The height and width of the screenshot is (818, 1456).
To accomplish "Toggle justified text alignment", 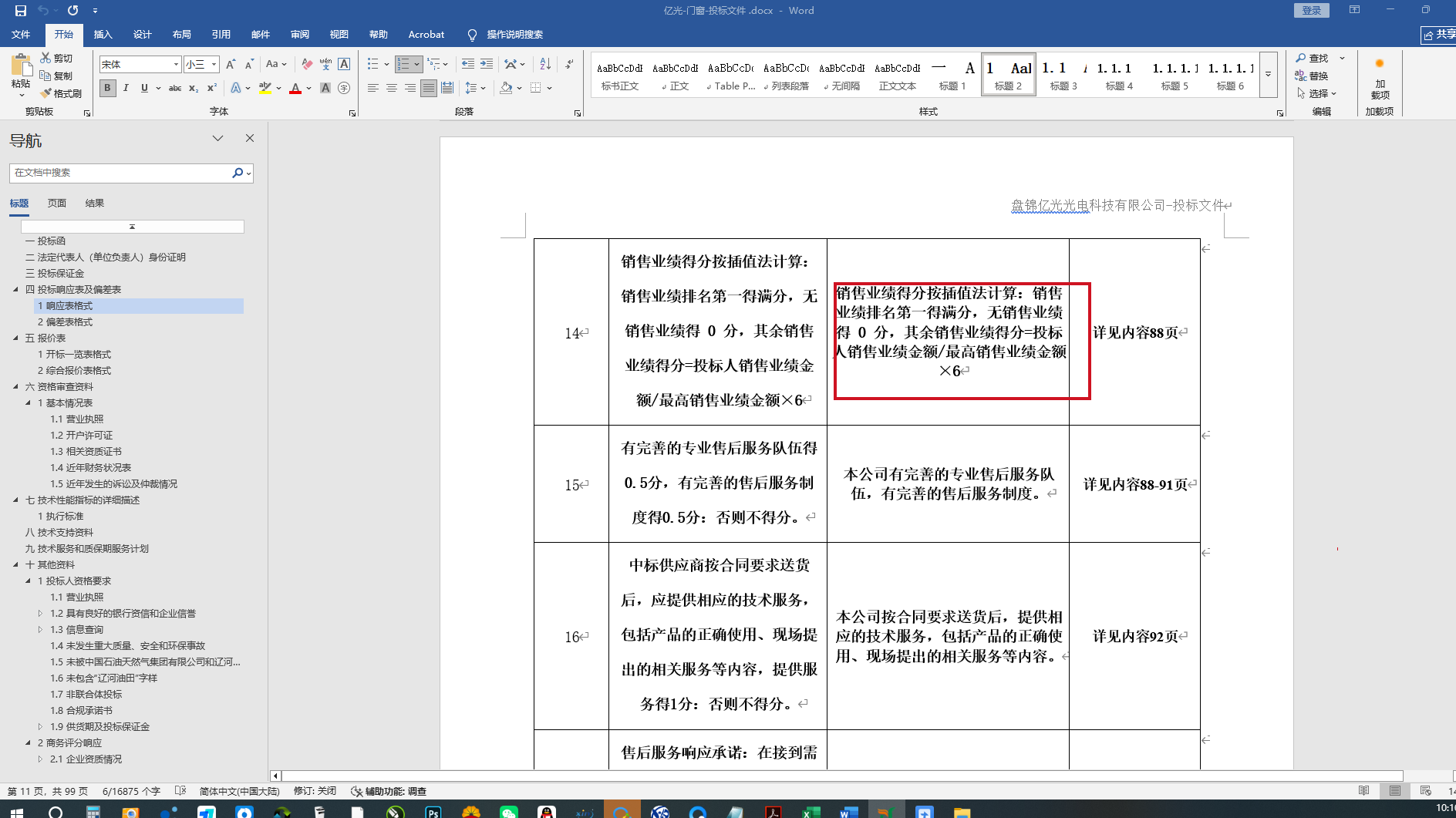I will pos(429,88).
